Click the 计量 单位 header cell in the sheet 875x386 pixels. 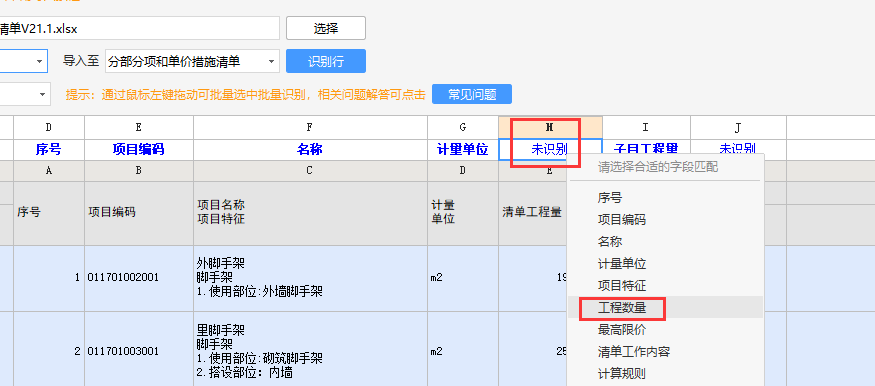point(463,213)
